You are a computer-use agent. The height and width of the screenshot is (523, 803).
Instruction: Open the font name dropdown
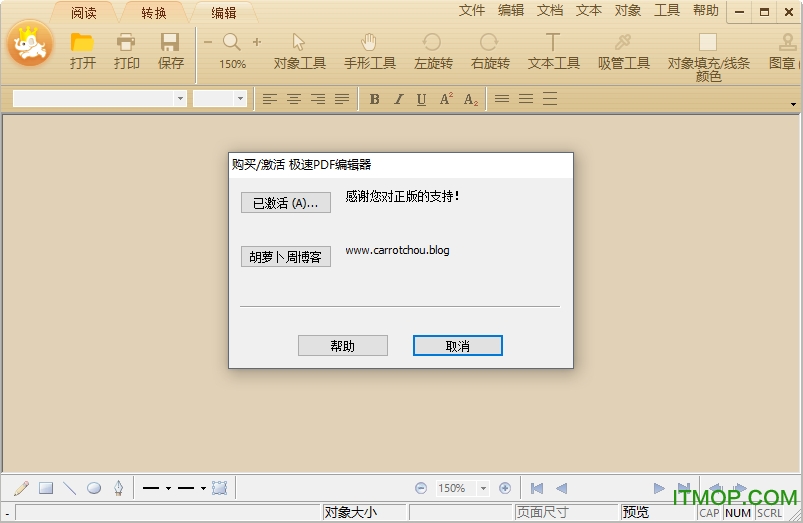pos(180,98)
